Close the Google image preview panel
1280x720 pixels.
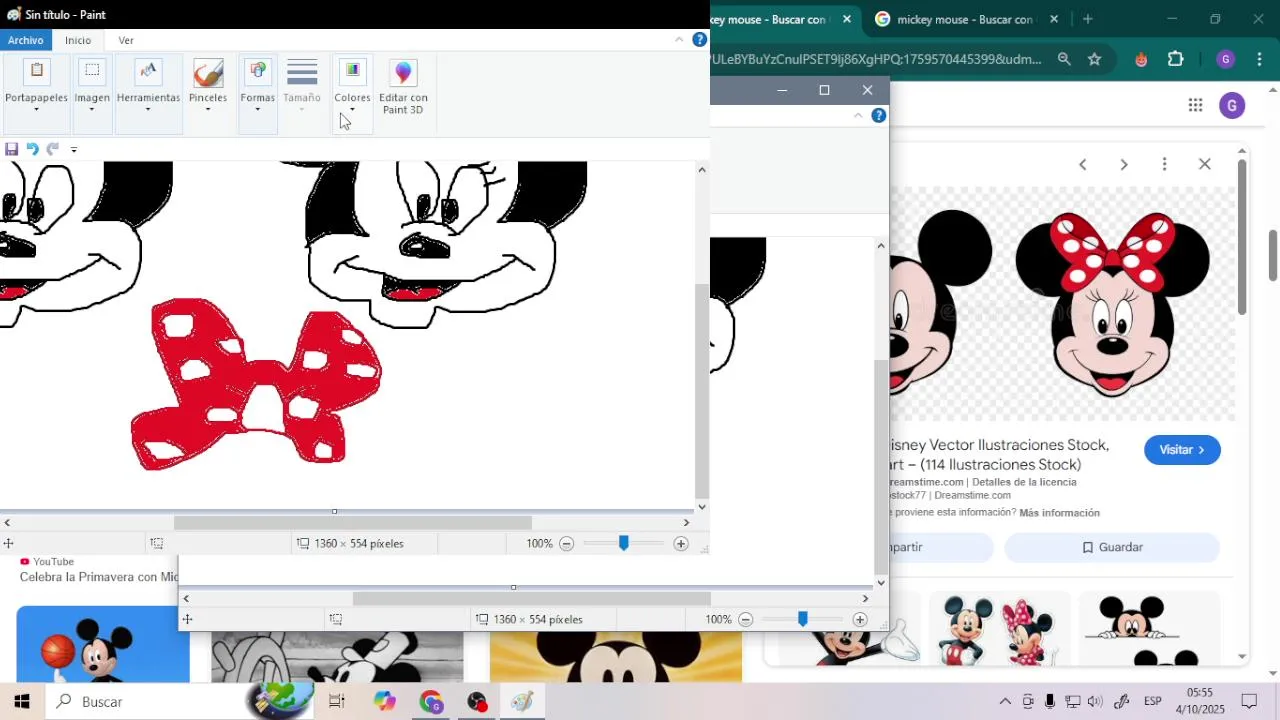coord(1205,164)
